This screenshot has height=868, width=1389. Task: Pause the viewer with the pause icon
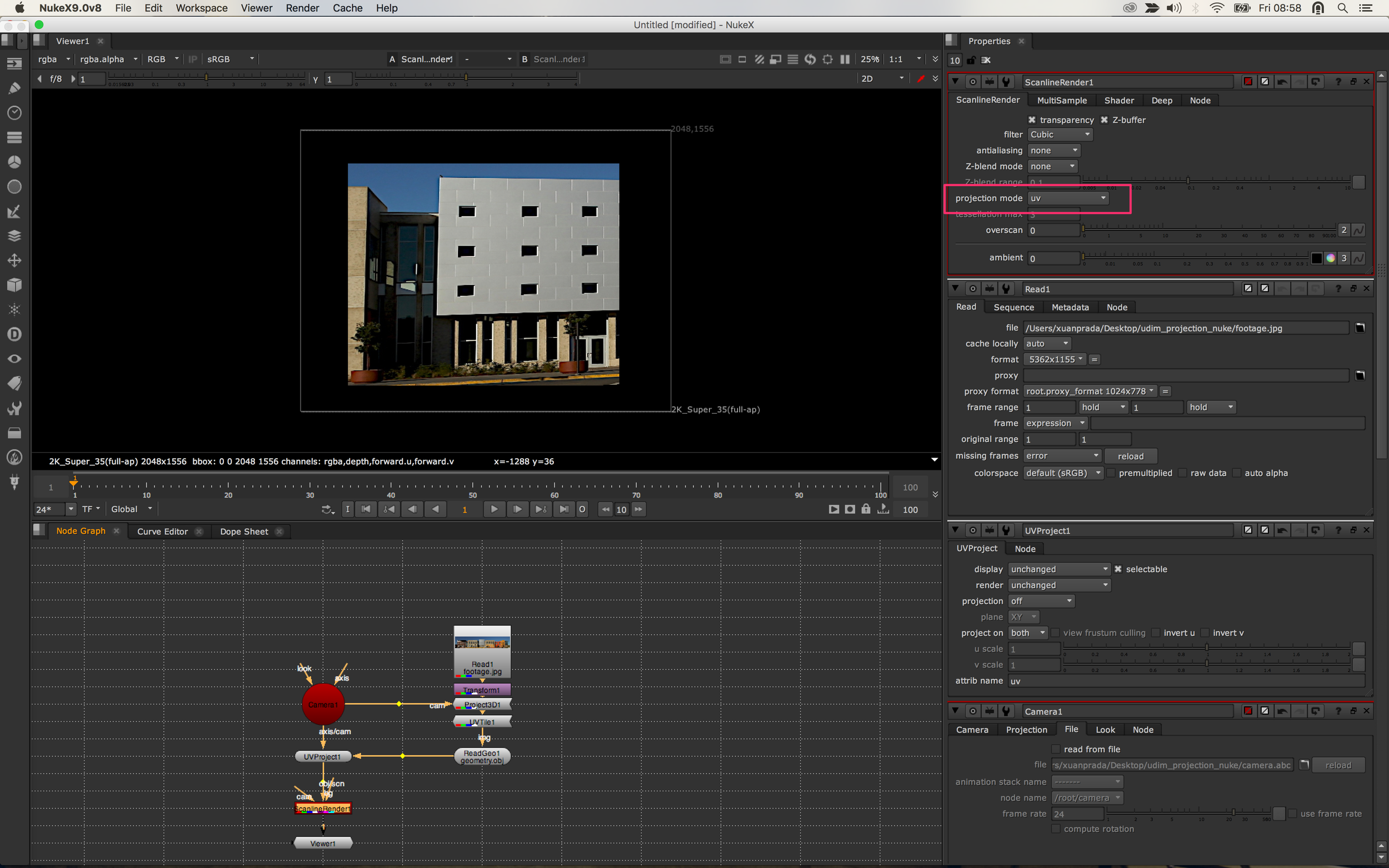845,59
